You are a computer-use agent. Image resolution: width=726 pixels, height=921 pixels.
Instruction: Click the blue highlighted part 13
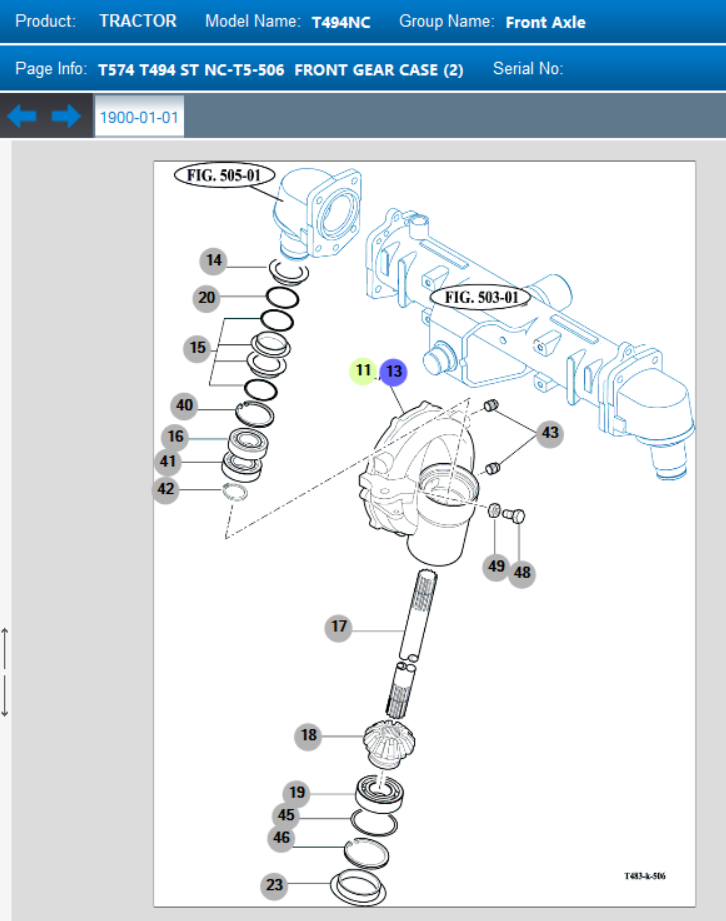point(394,371)
